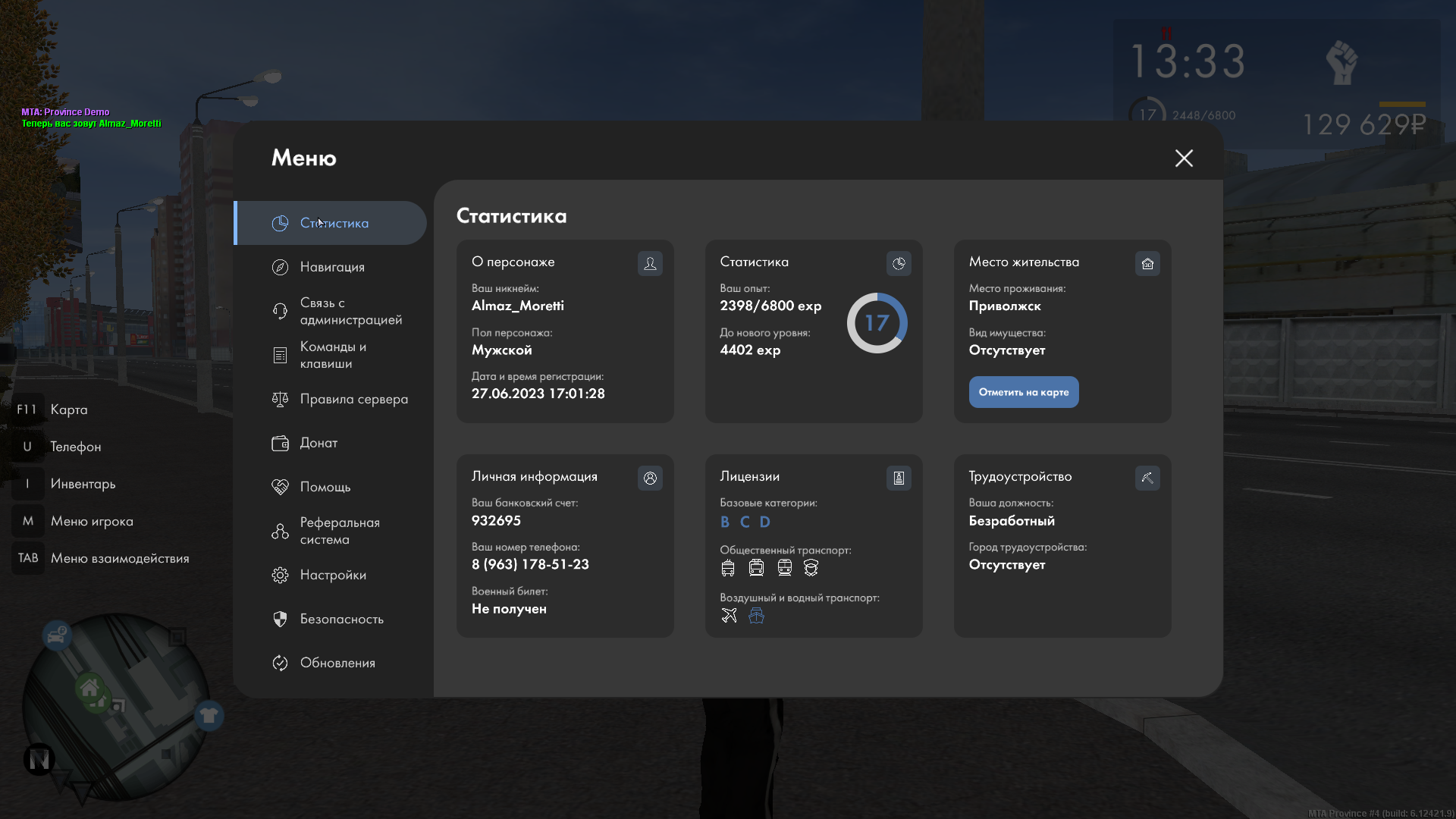Viewport: 1456px width, 819px height.
Task: Click the pie chart icon in Статистика card
Action: (x=899, y=263)
